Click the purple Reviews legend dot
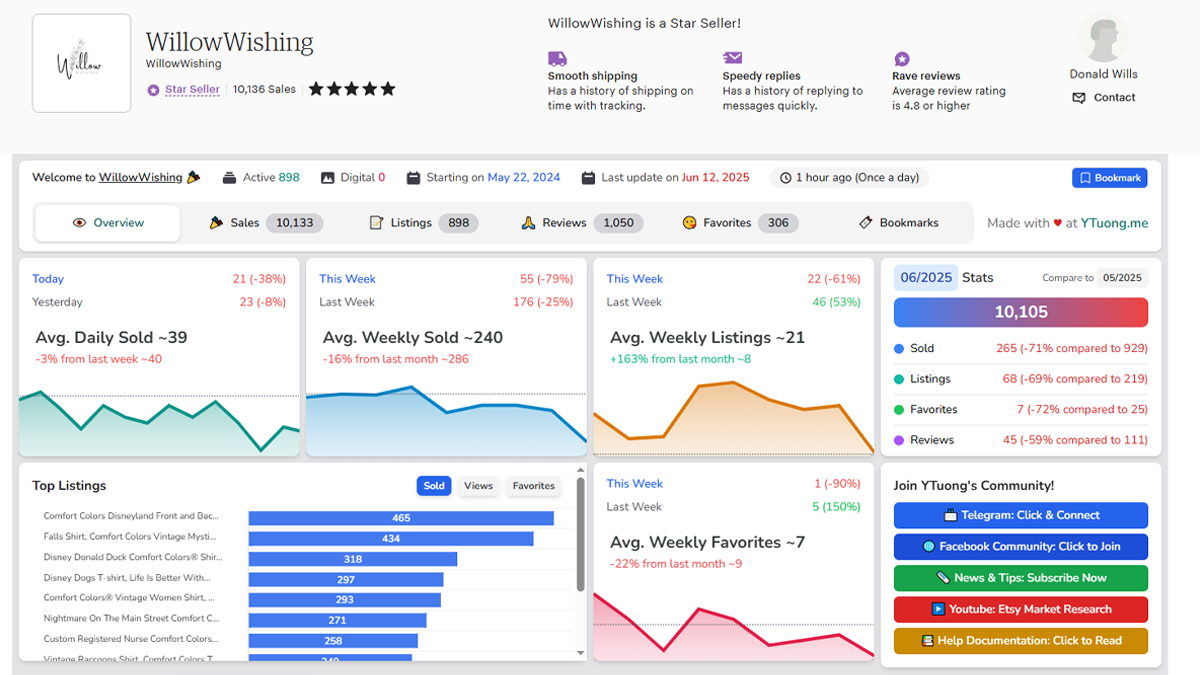The width and height of the screenshot is (1200, 675). click(x=899, y=440)
